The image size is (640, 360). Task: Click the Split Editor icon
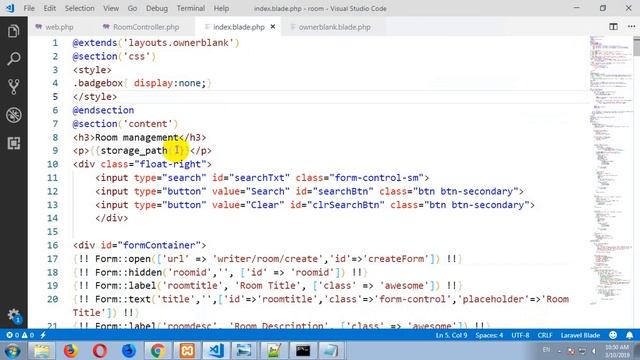[613, 27]
